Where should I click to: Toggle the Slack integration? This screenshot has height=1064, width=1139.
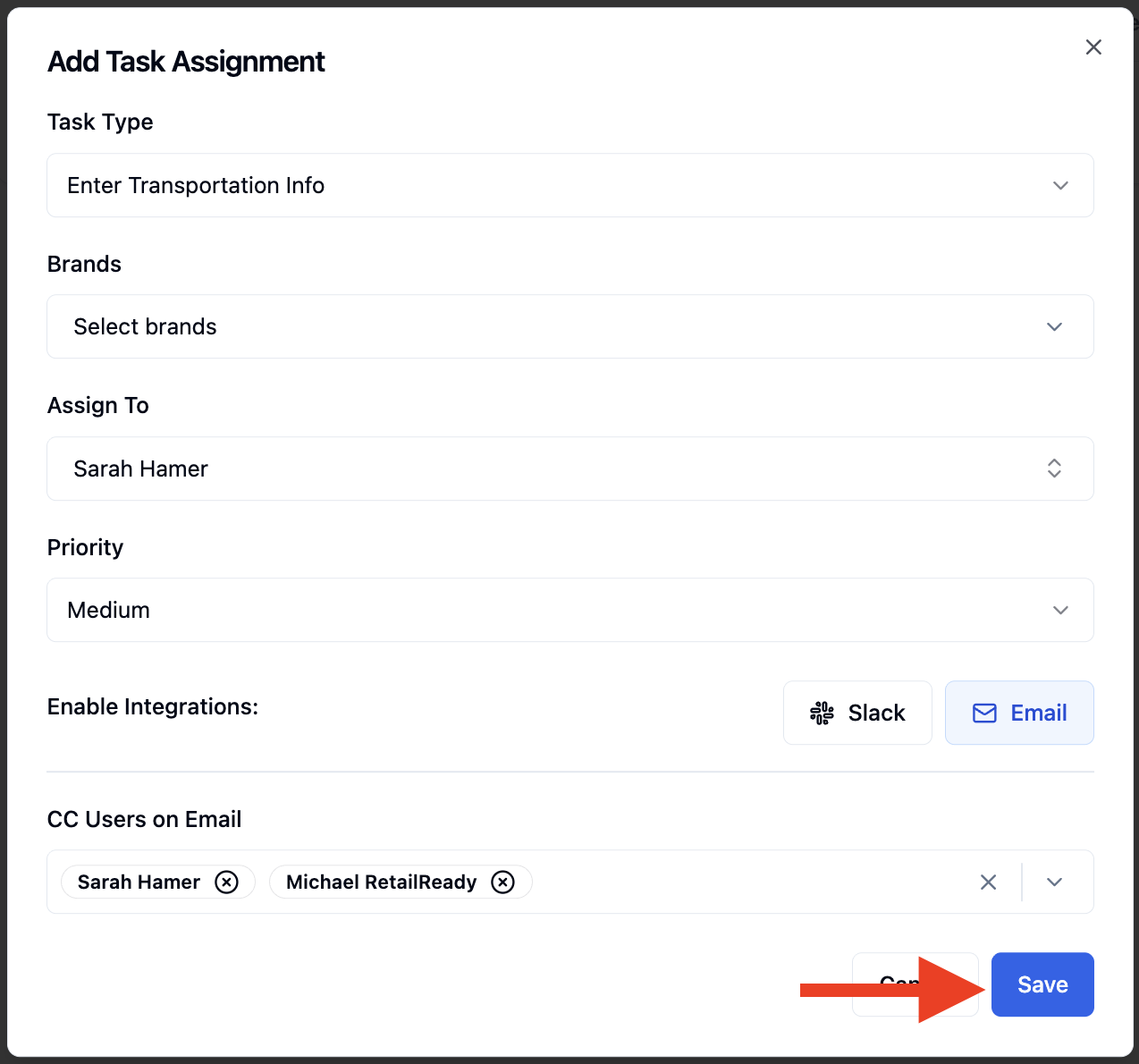857,713
